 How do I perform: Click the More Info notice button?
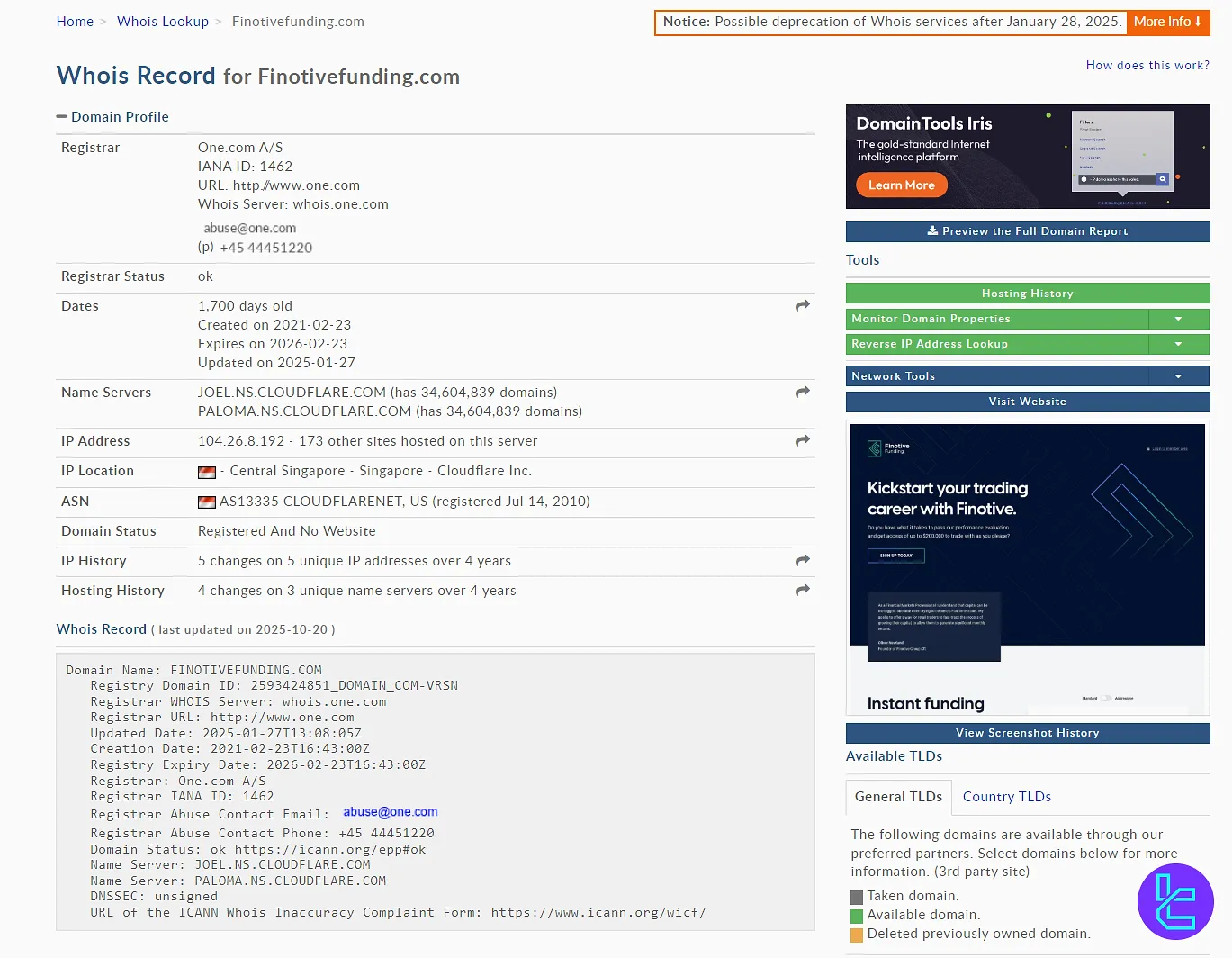[1166, 22]
